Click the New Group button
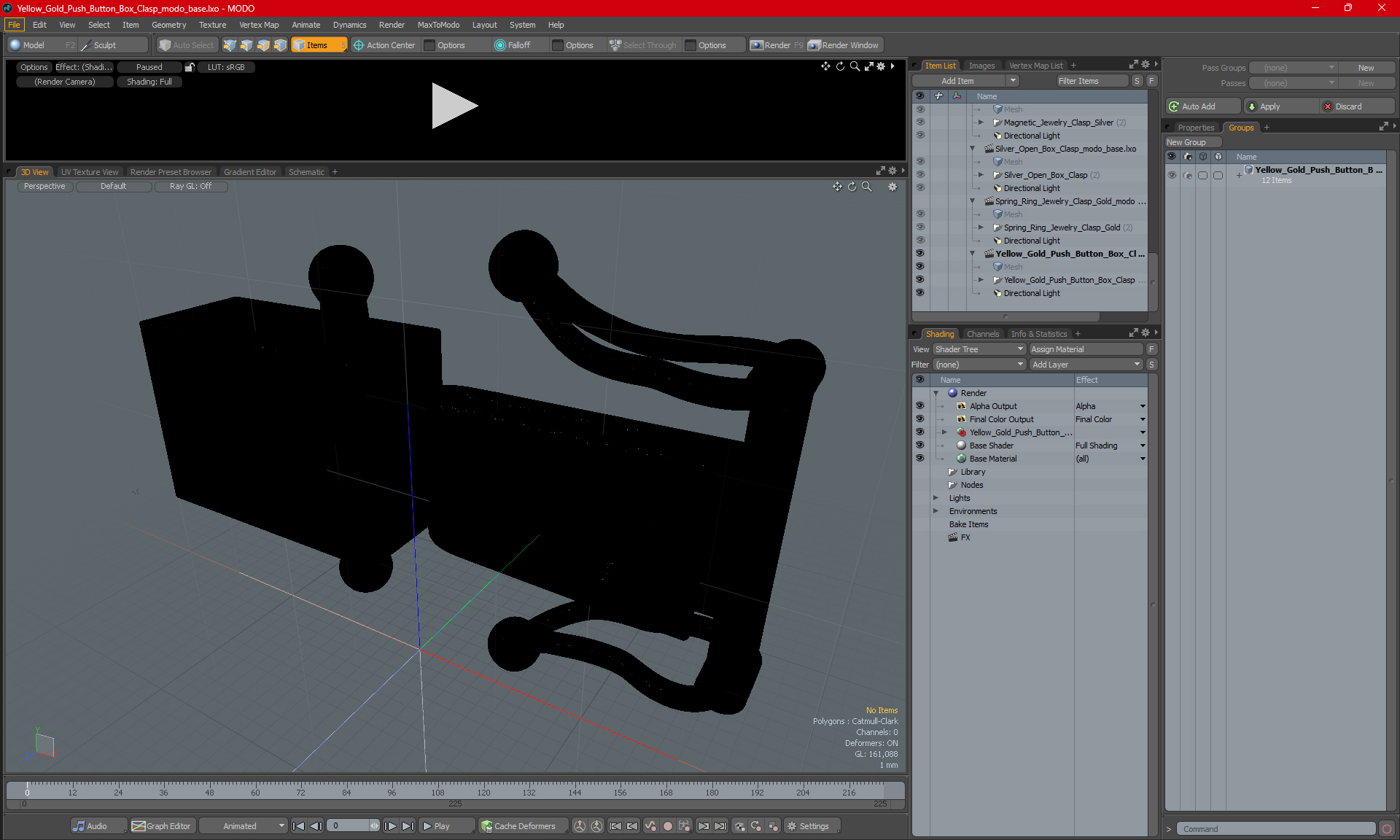 coord(1194,142)
